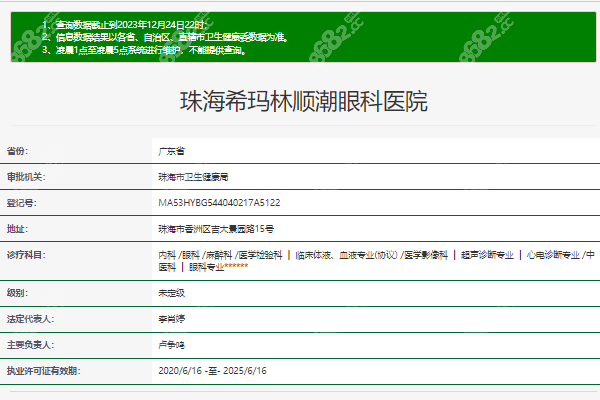Click notice line about 卫生健康委数据为准
The image size is (600, 400).
click(x=165, y=38)
